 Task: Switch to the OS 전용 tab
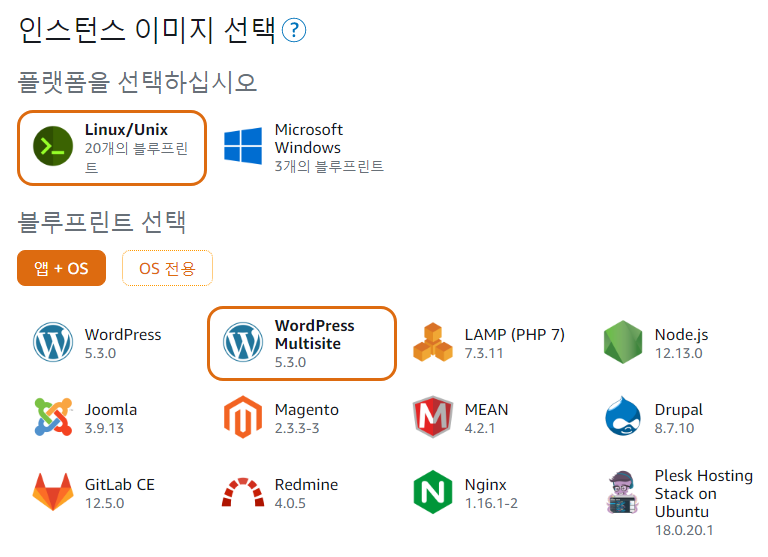[167, 268]
